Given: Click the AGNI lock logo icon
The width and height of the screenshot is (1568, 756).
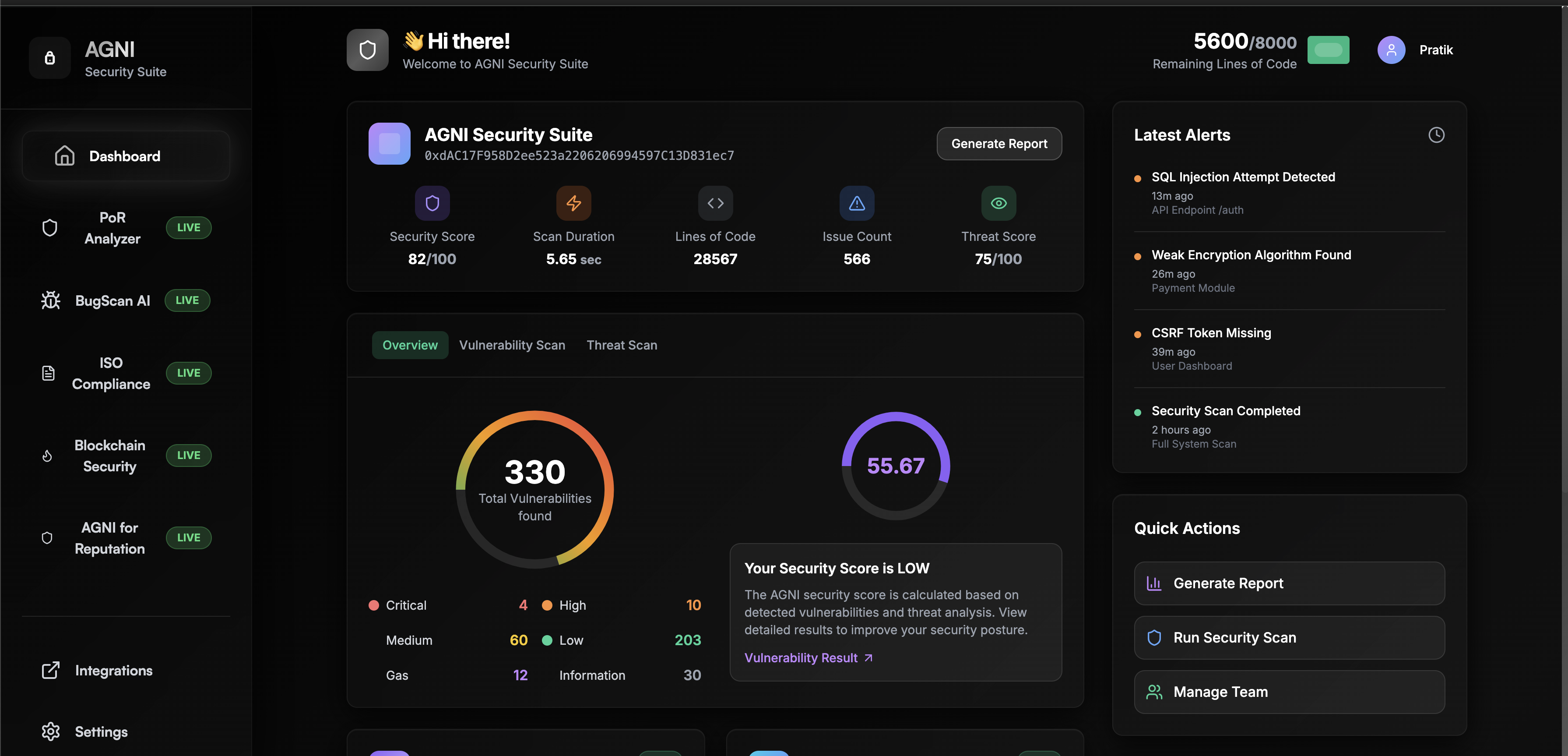Looking at the screenshot, I should click(50, 58).
